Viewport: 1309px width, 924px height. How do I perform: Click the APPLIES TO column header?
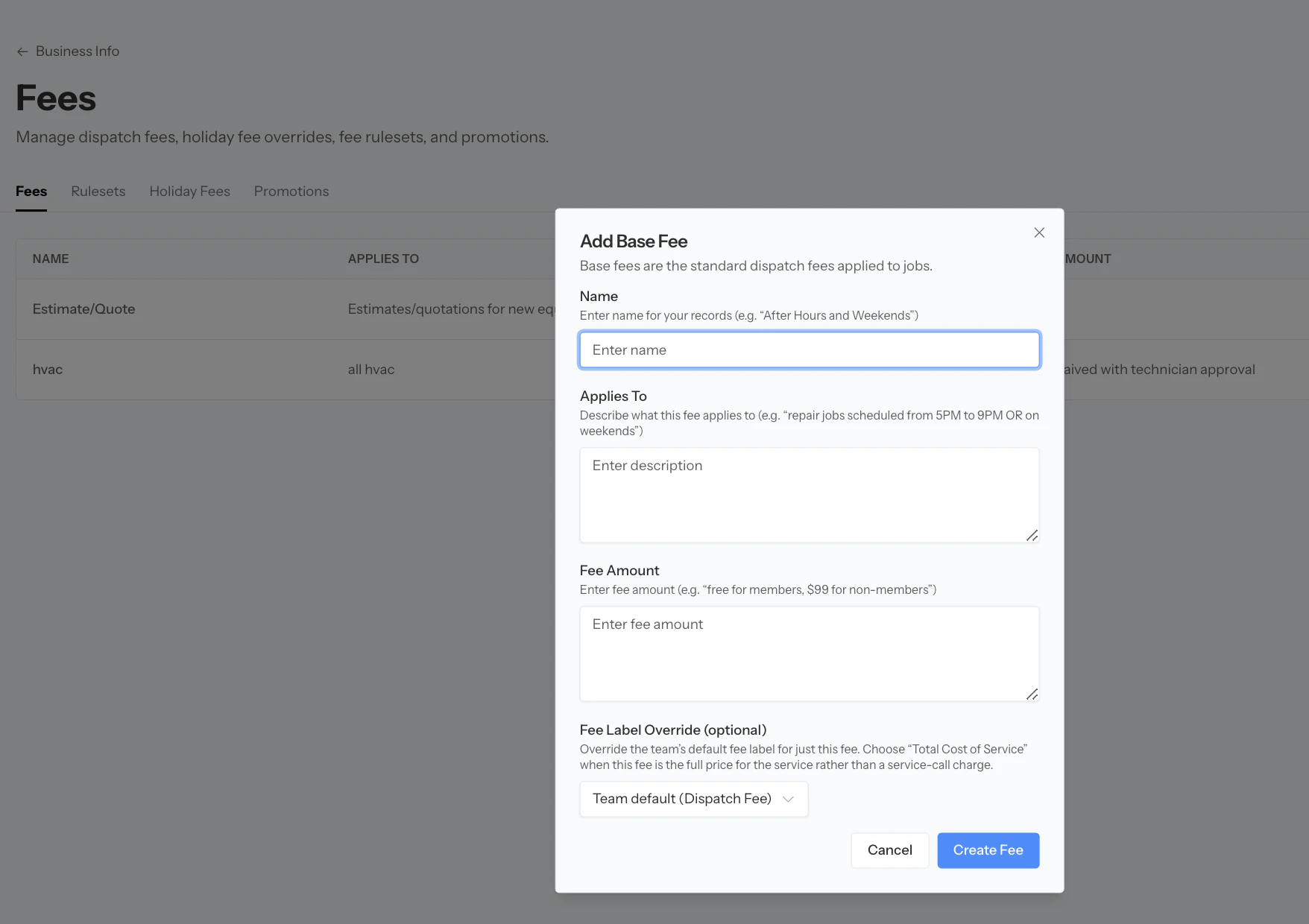[383, 259]
